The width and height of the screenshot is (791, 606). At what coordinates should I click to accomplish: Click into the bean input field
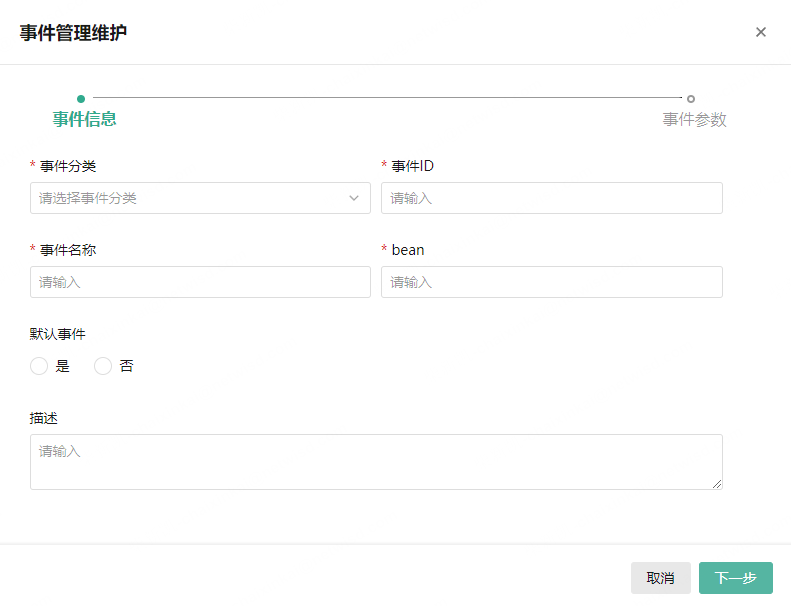[x=551, y=282]
